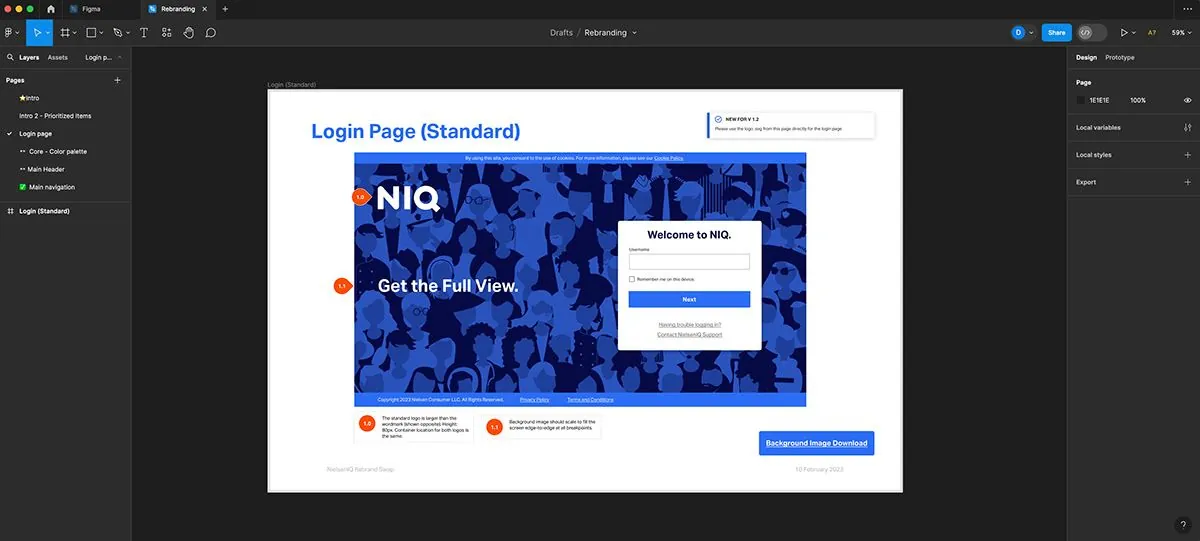
Task: Click Terms and Conditions footer link
Action: pos(590,399)
